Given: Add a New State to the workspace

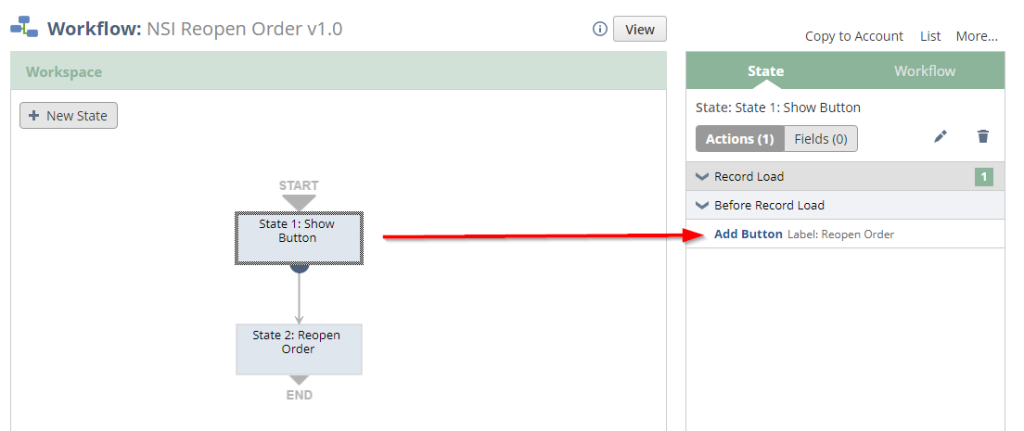Looking at the screenshot, I should (69, 116).
